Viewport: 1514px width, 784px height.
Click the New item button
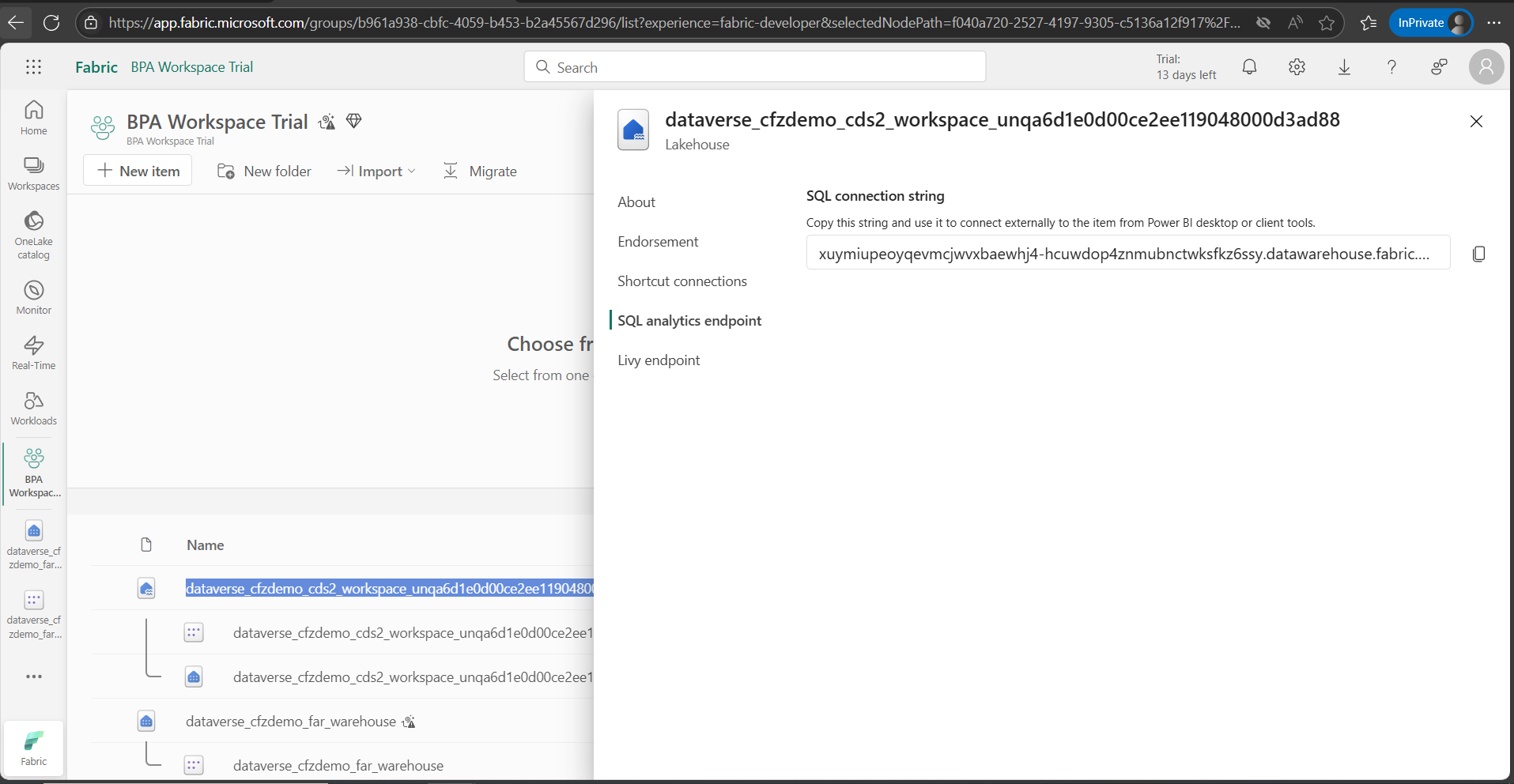click(138, 171)
